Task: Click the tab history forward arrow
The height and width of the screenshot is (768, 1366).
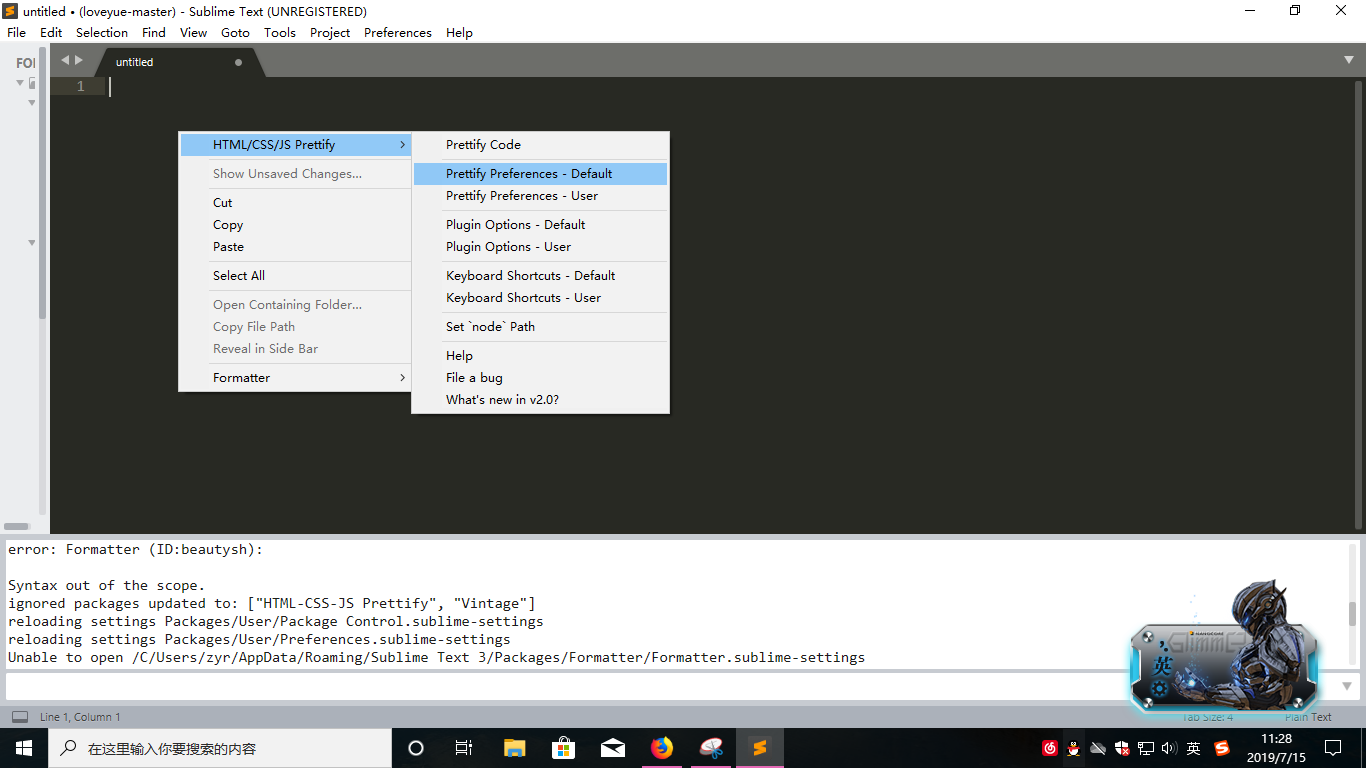Action: (79, 60)
